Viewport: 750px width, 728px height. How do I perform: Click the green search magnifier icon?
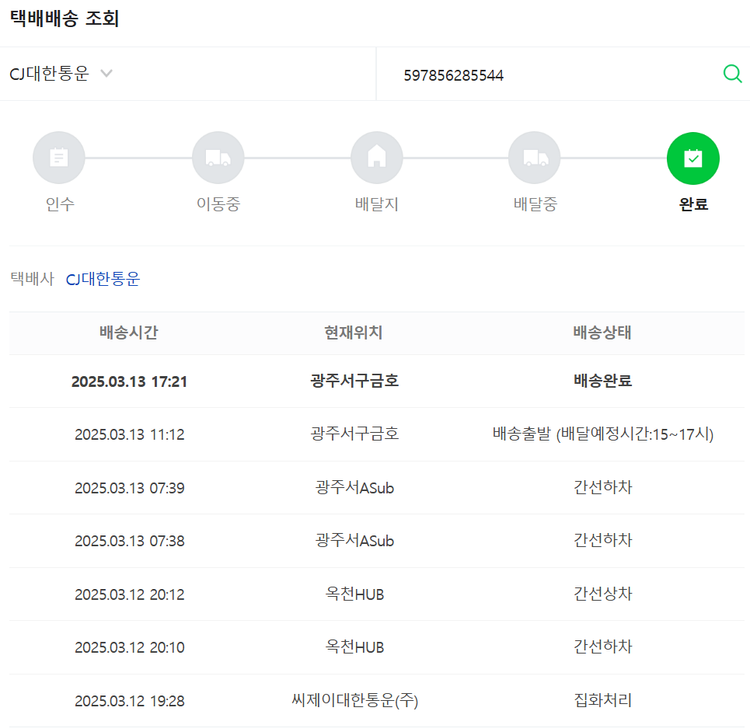point(732,73)
